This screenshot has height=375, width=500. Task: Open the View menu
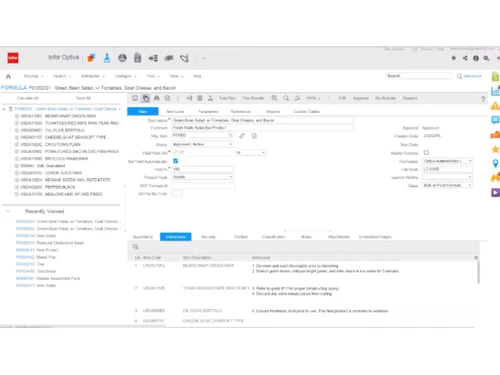pyautogui.click(x=176, y=76)
